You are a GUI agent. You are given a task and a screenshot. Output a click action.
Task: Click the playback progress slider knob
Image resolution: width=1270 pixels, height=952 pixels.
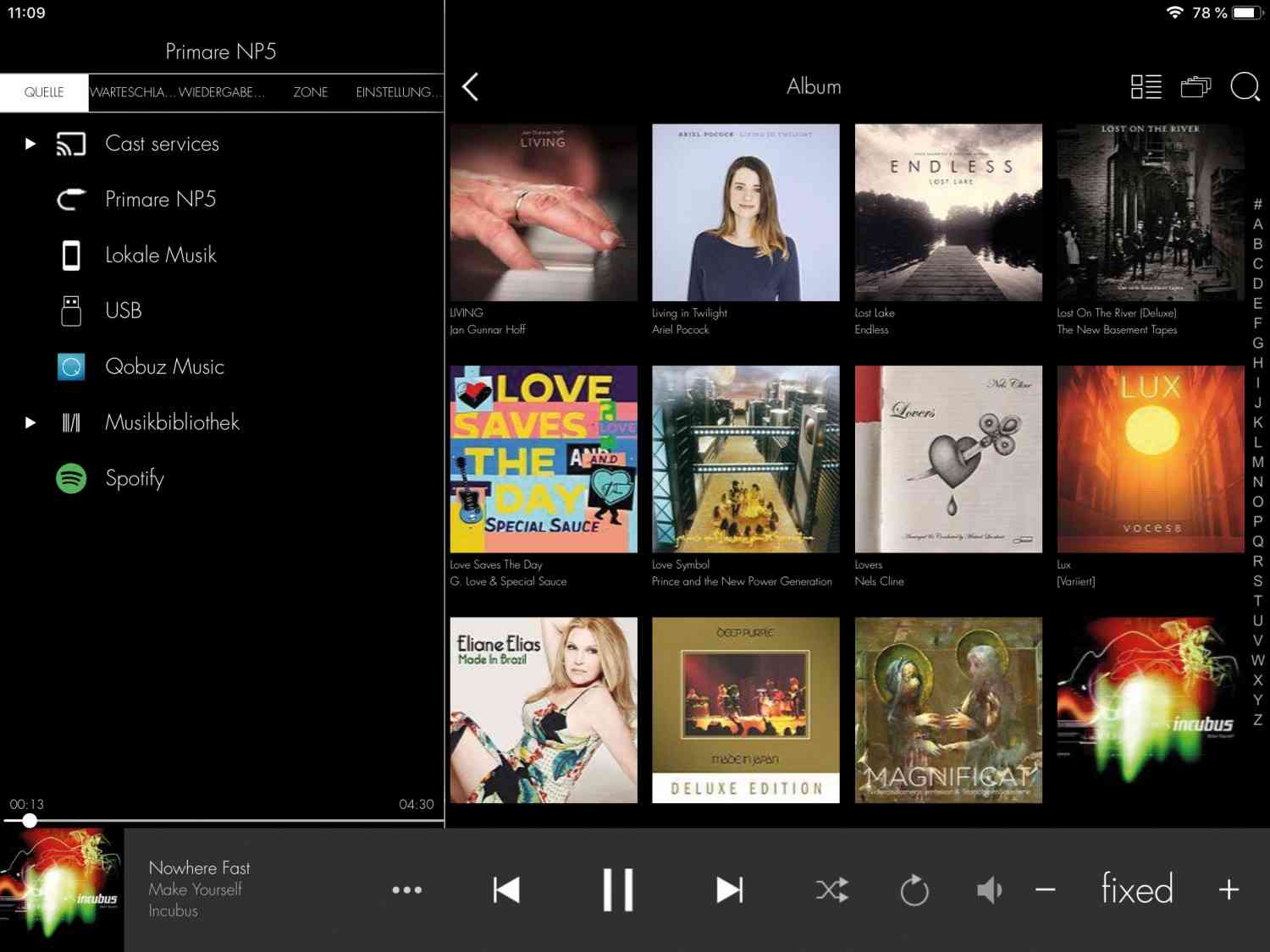(x=30, y=820)
